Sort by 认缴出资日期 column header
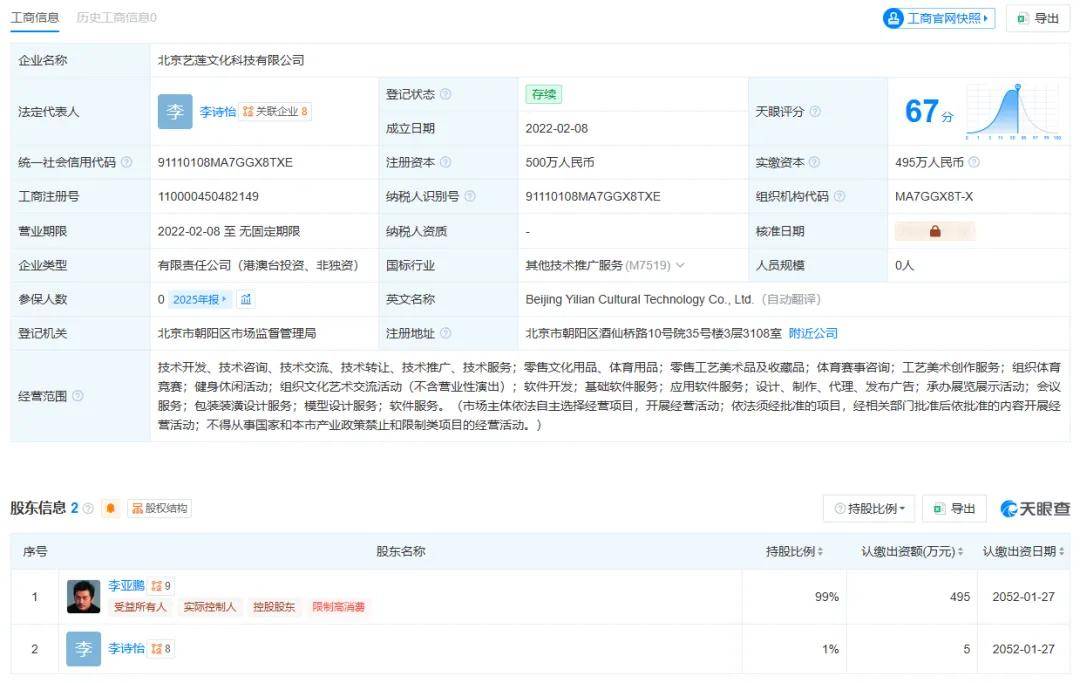1080x683 pixels. 1023,551
